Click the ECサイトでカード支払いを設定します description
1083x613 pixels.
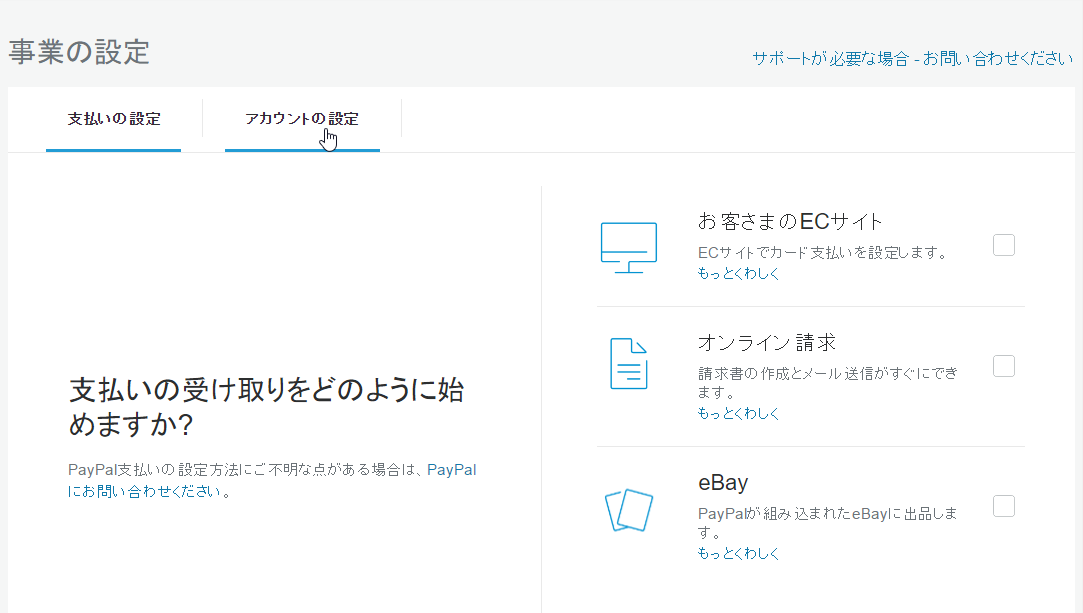(x=823, y=253)
